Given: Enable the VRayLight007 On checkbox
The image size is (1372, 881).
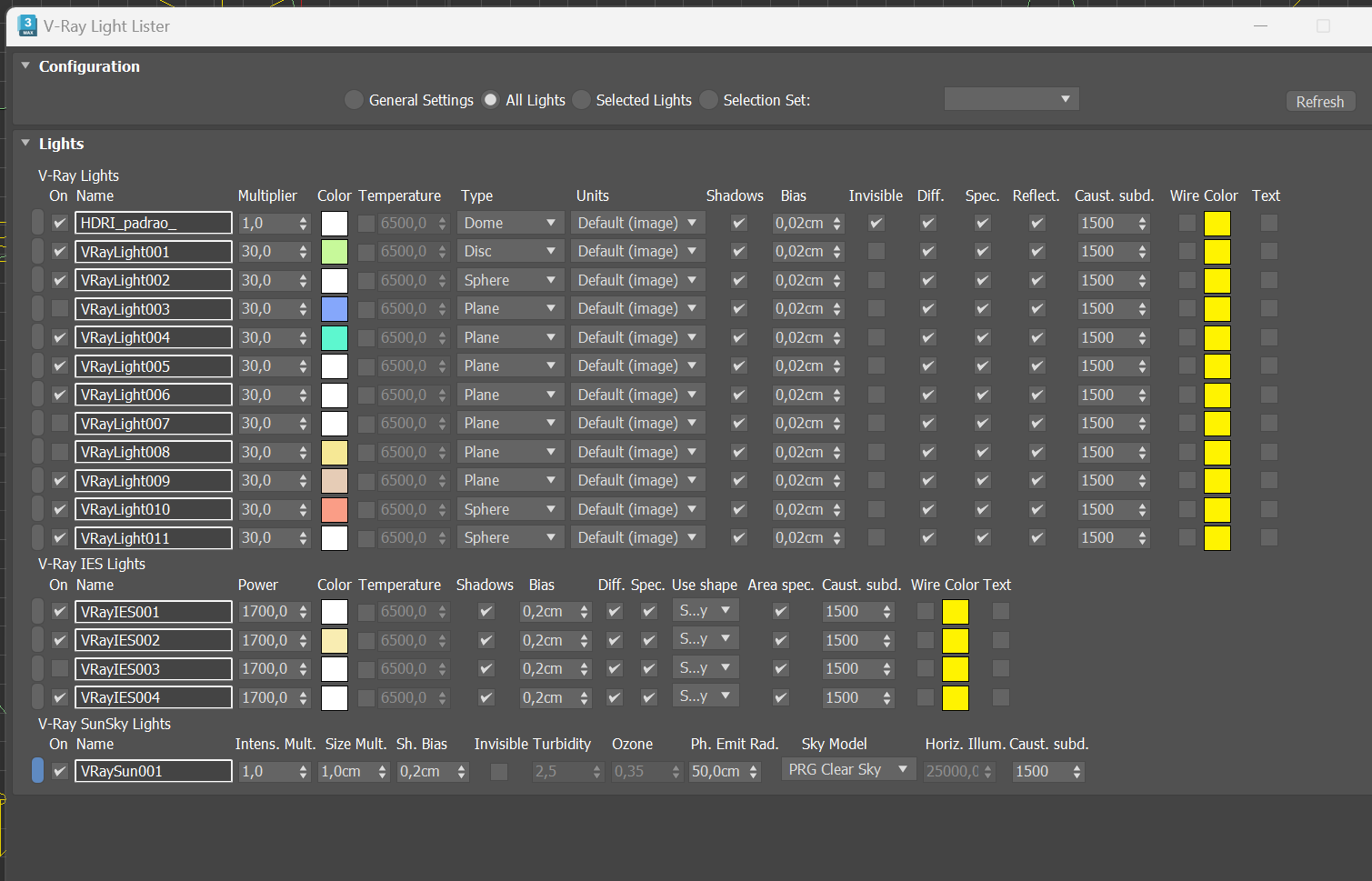Looking at the screenshot, I should [x=60, y=424].
